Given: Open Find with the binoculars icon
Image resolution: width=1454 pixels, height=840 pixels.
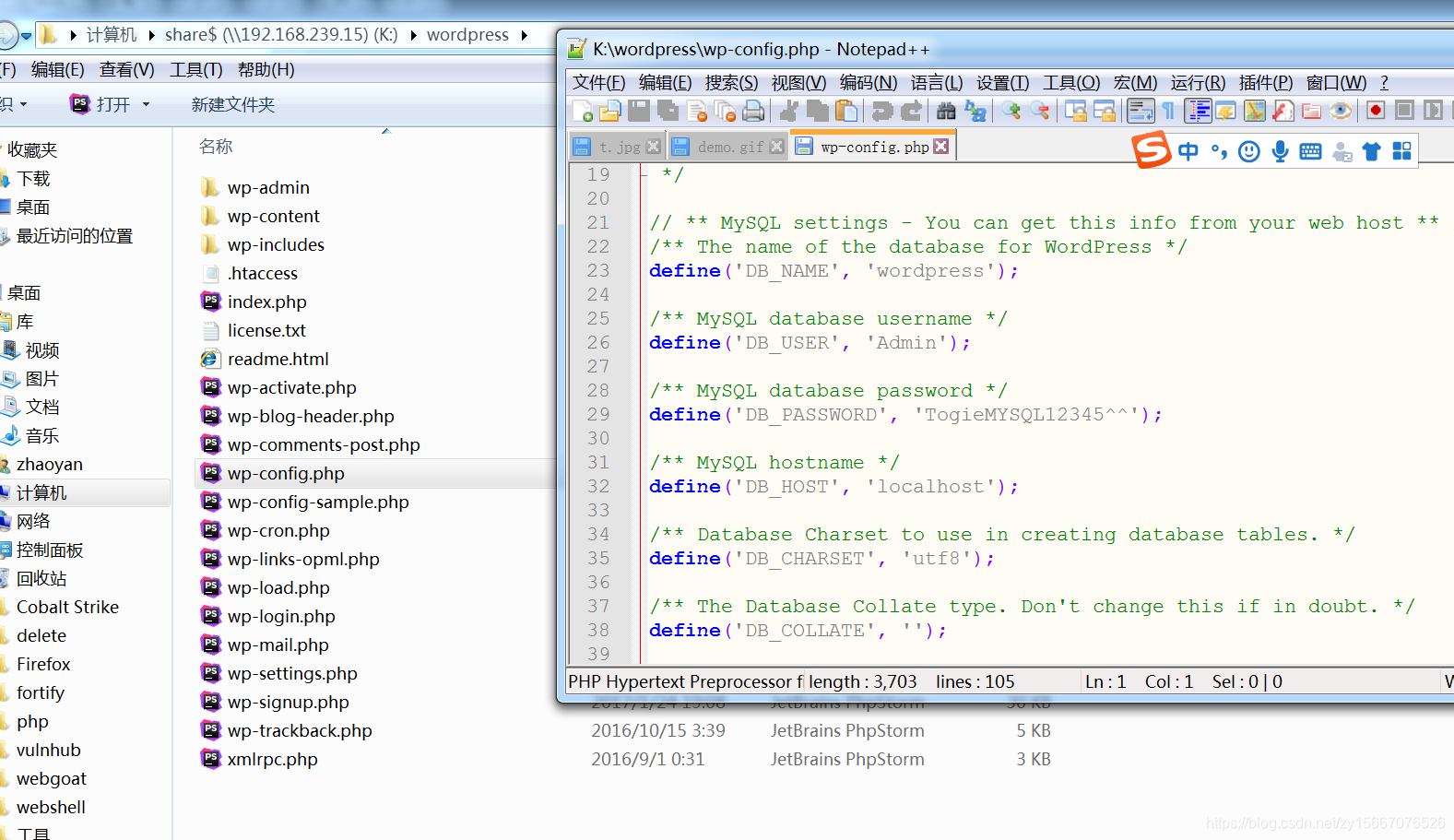Looking at the screenshot, I should tap(946, 112).
